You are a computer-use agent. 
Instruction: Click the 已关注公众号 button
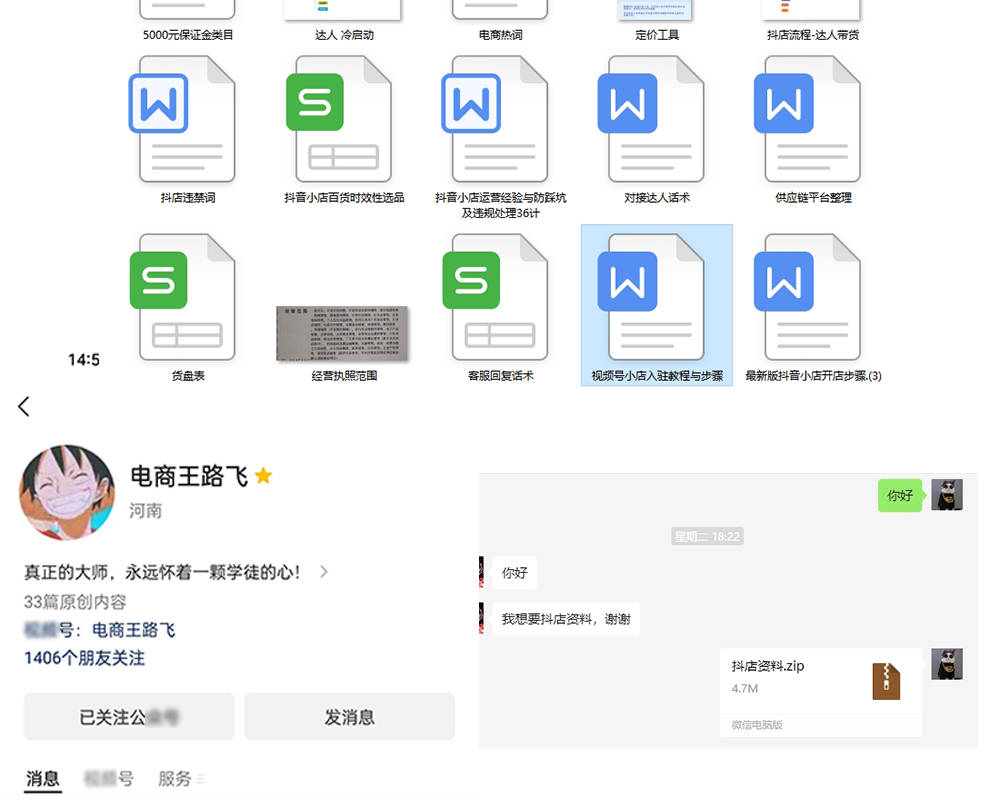click(x=128, y=716)
